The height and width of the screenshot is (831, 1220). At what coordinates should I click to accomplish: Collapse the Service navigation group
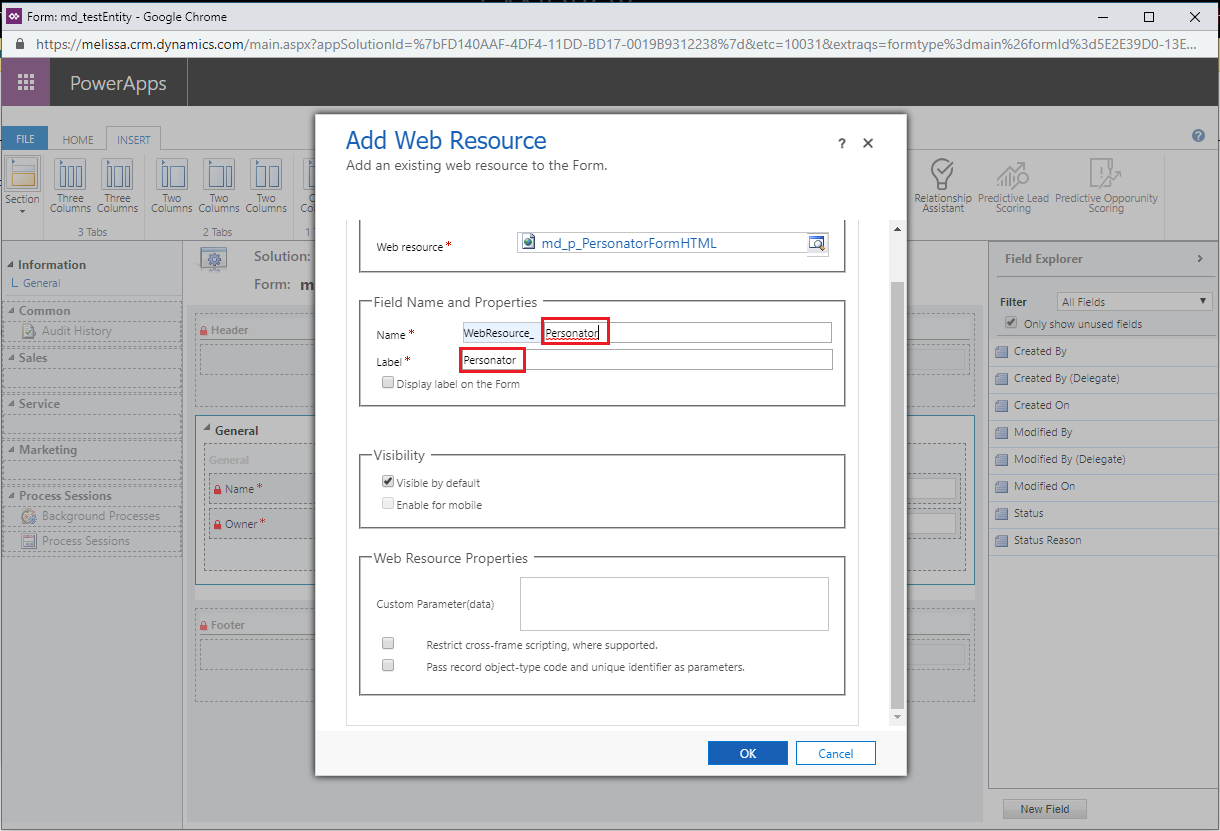pyautogui.click(x=11, y=404)
